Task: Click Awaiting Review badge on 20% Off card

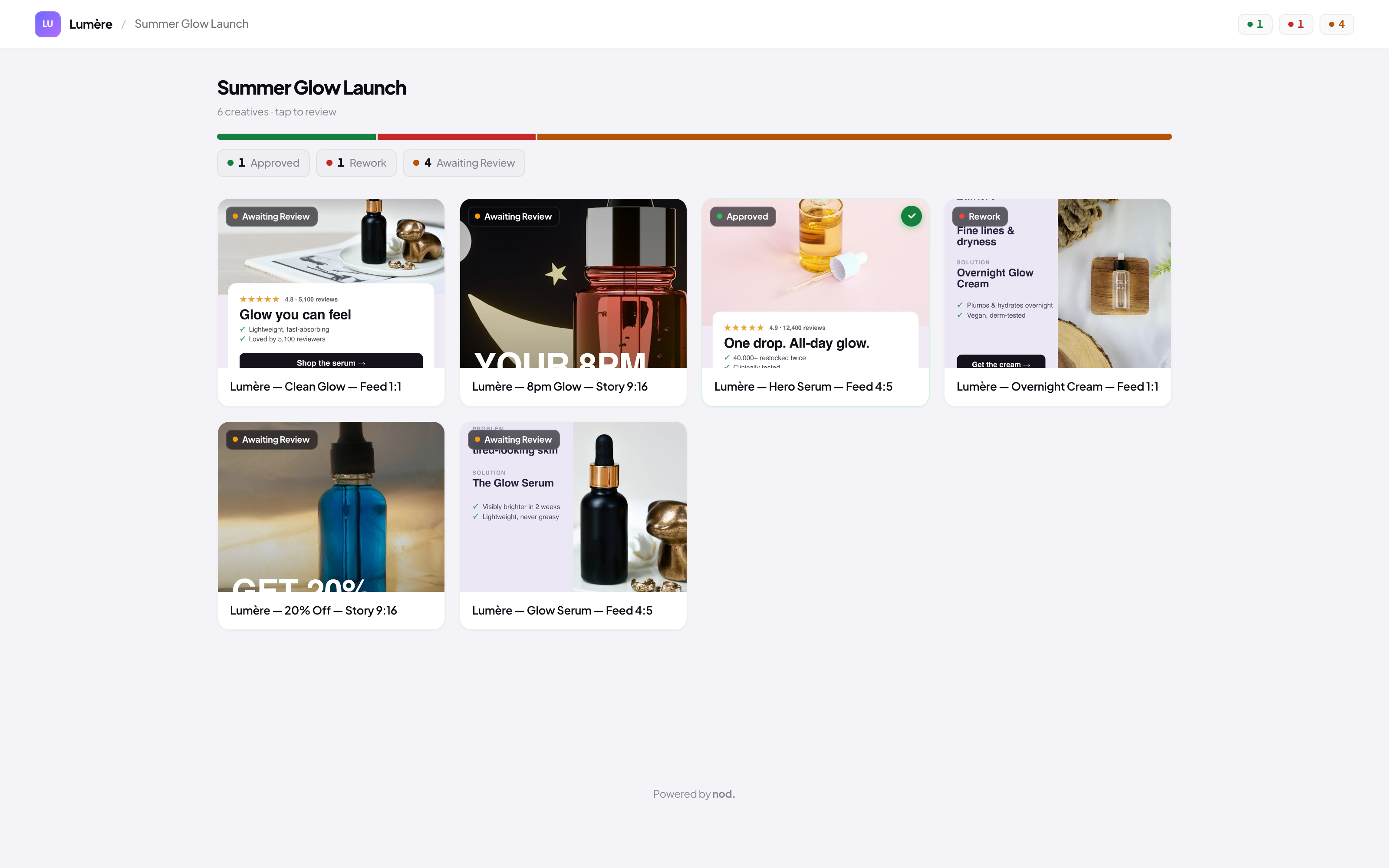Action: tap(271, 440)
